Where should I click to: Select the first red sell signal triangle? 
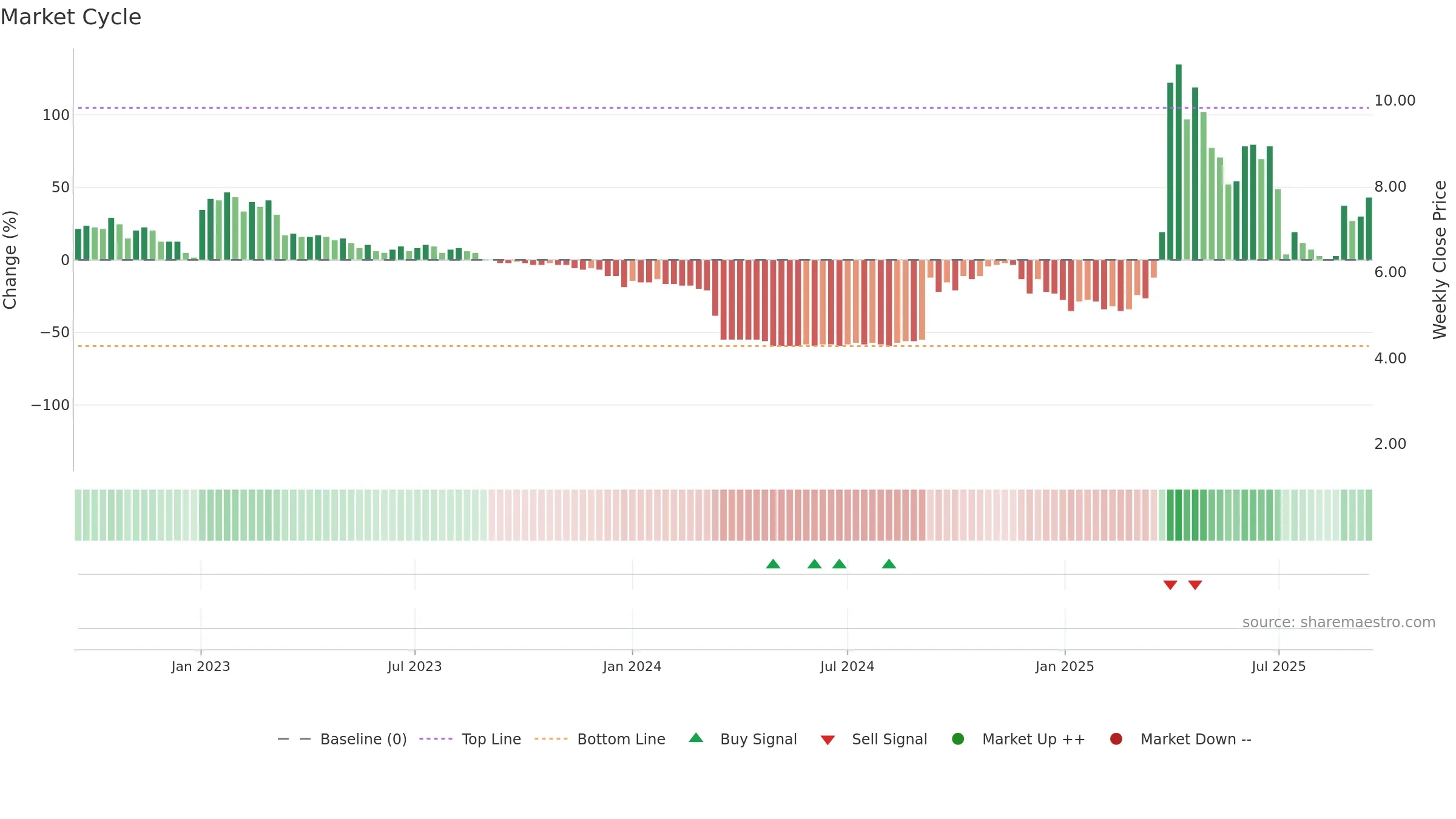(1170, 585)
